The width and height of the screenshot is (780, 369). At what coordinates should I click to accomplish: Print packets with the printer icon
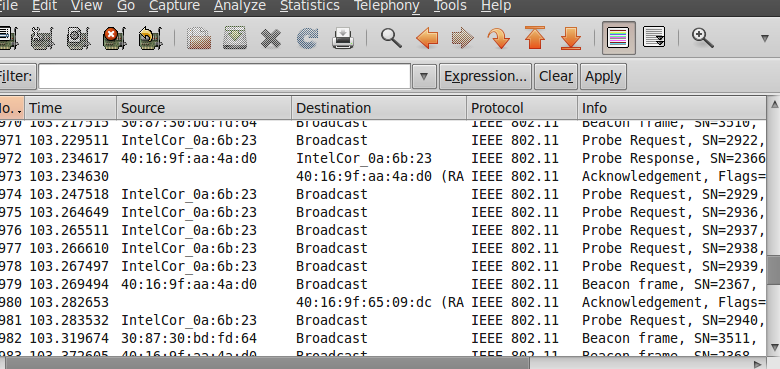click(x=343, y=38)
